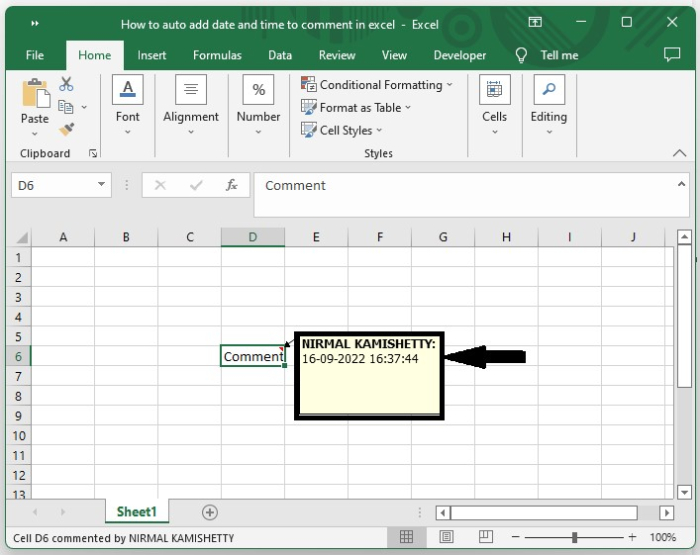Open the File menu
The width and height of the screenshot is (700, 555).
click(x=34, y=55)
